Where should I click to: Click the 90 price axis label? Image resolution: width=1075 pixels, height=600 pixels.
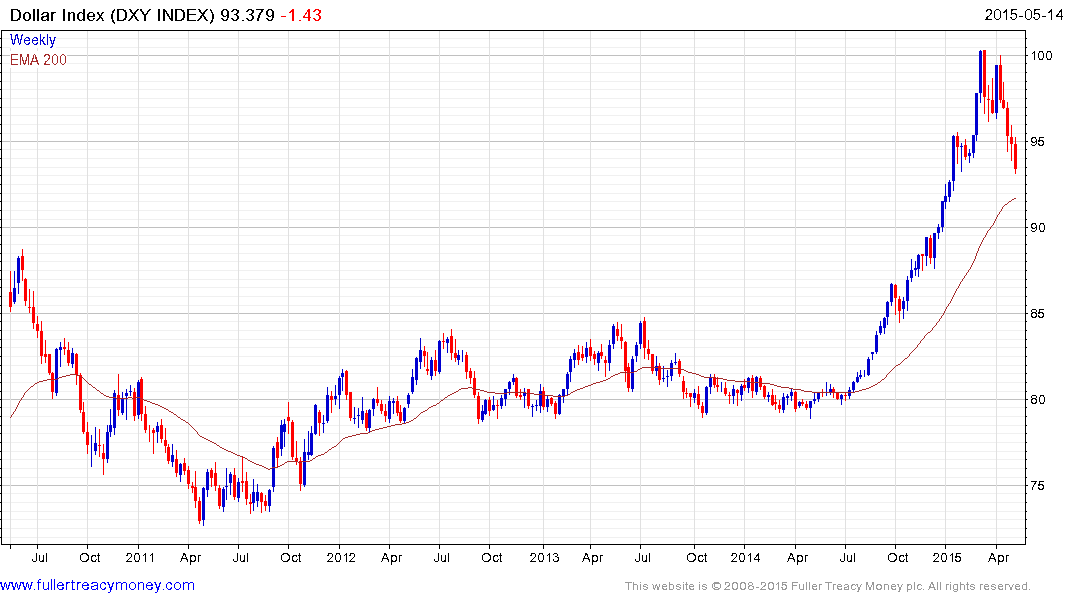coord(1038,228)
